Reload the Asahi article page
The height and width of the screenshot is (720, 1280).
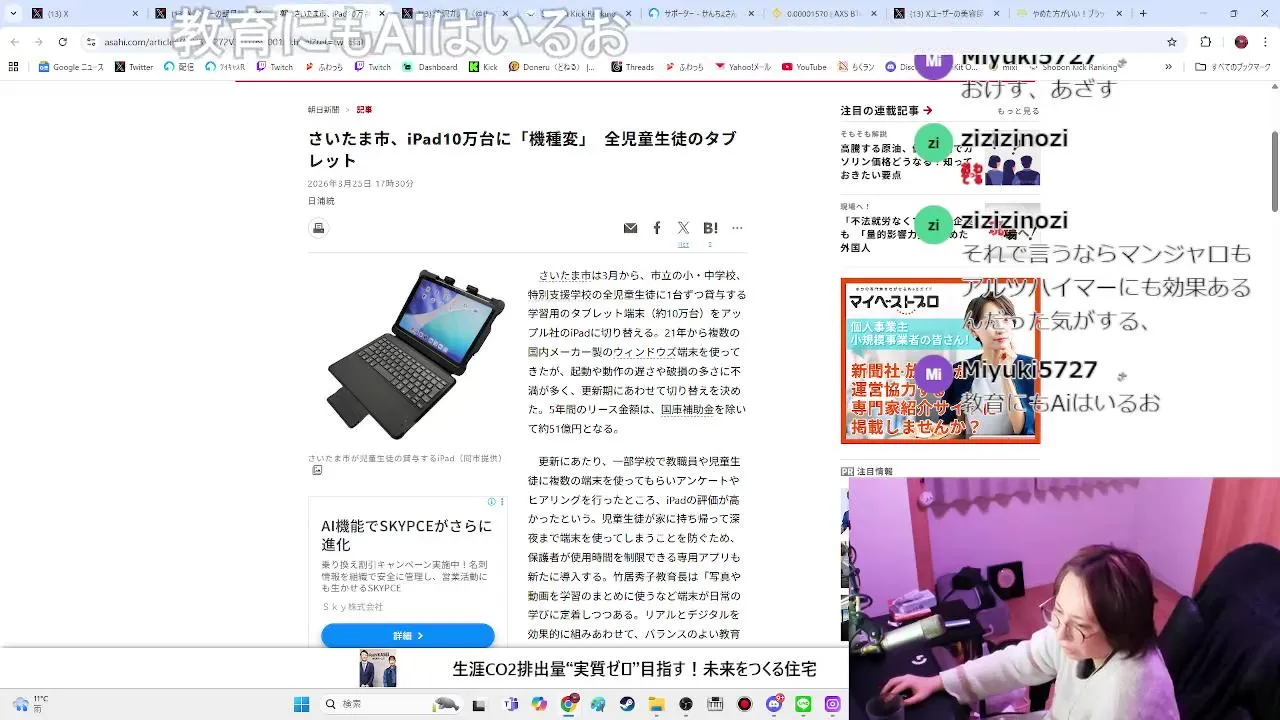63,42
